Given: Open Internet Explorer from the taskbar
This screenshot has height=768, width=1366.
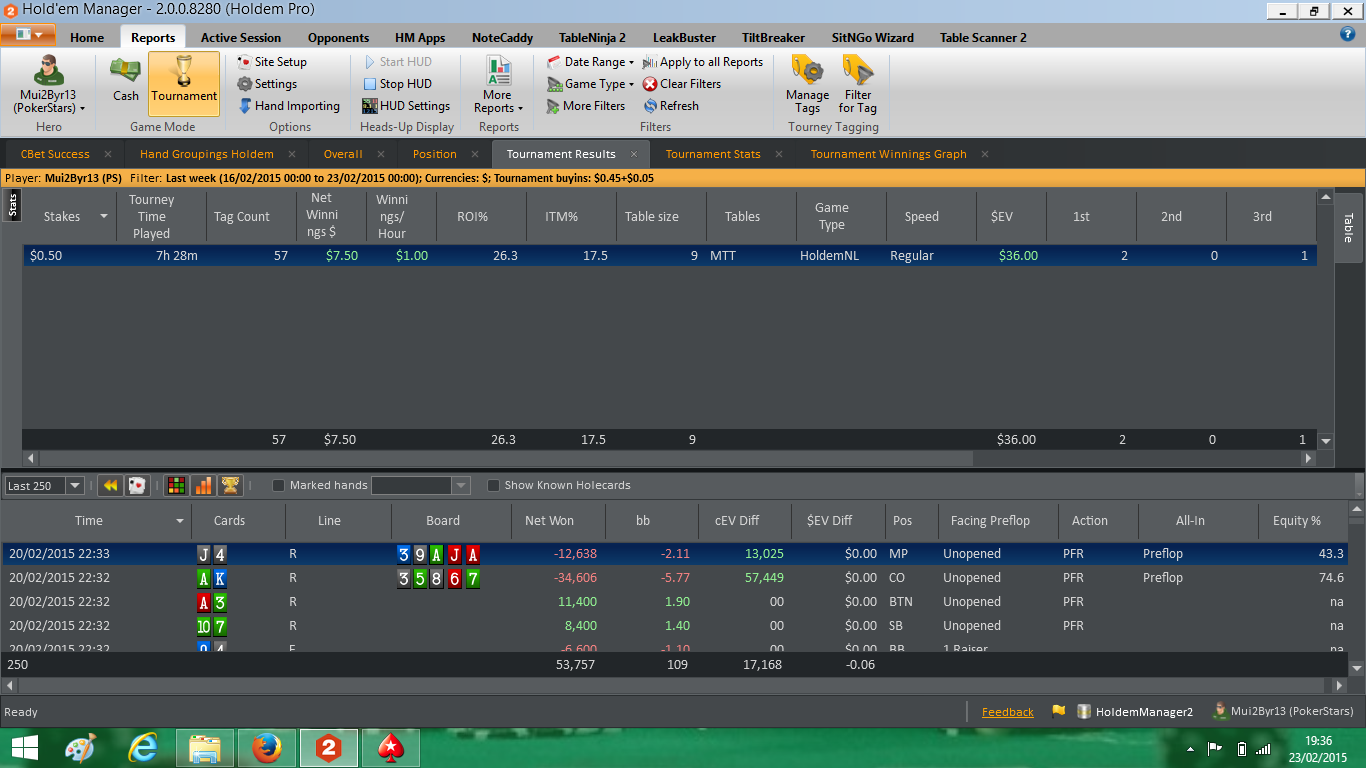Looking at the screenshot, I should pyautogui.click(x=142, y=748).
